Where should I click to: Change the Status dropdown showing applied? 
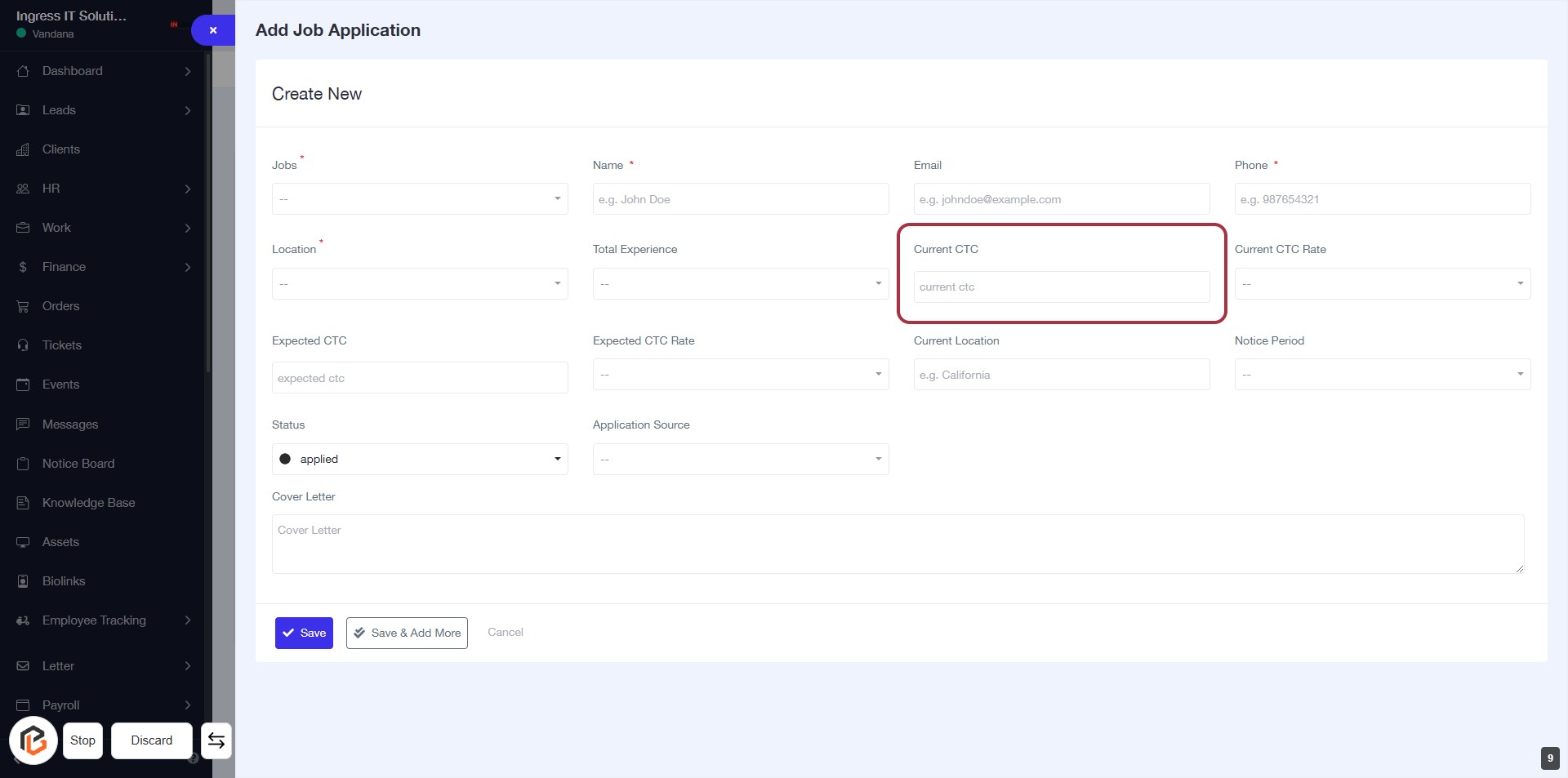coord(420,459)
